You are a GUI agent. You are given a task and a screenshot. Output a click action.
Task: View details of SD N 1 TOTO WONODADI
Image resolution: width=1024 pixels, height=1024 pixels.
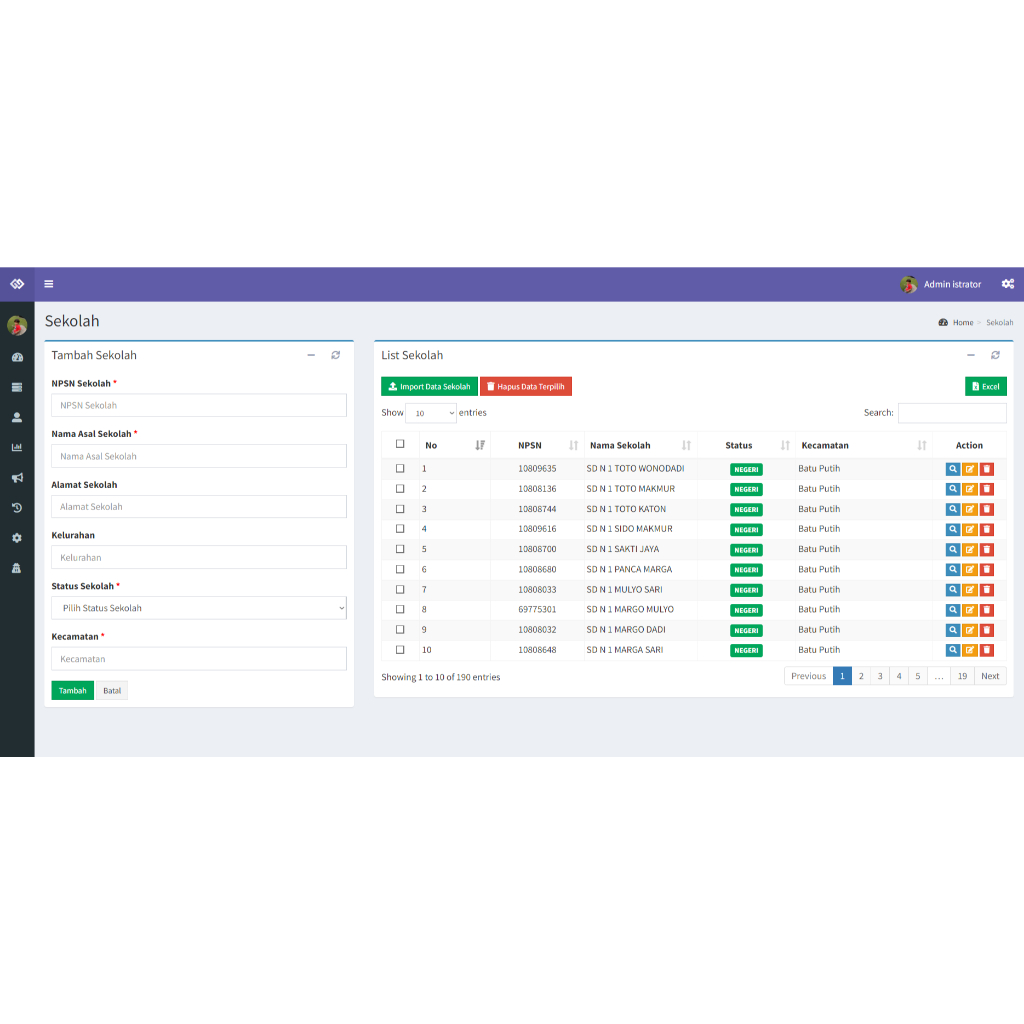tap(953, 469)
